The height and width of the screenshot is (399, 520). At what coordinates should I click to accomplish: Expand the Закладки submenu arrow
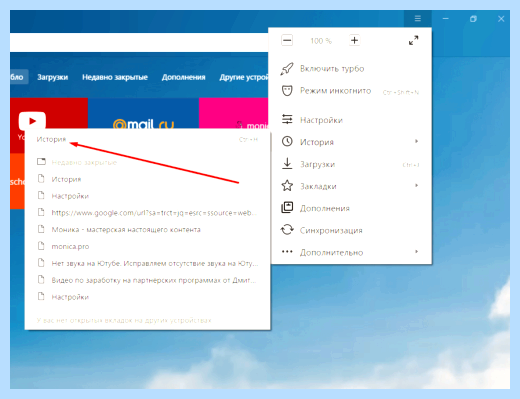click(x=416, y=185)
